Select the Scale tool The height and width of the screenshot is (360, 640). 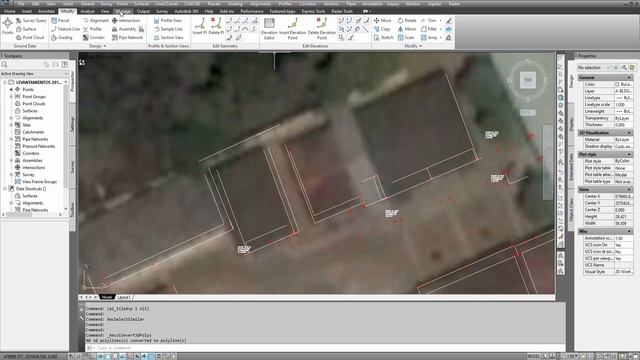[x=406, y=38]
